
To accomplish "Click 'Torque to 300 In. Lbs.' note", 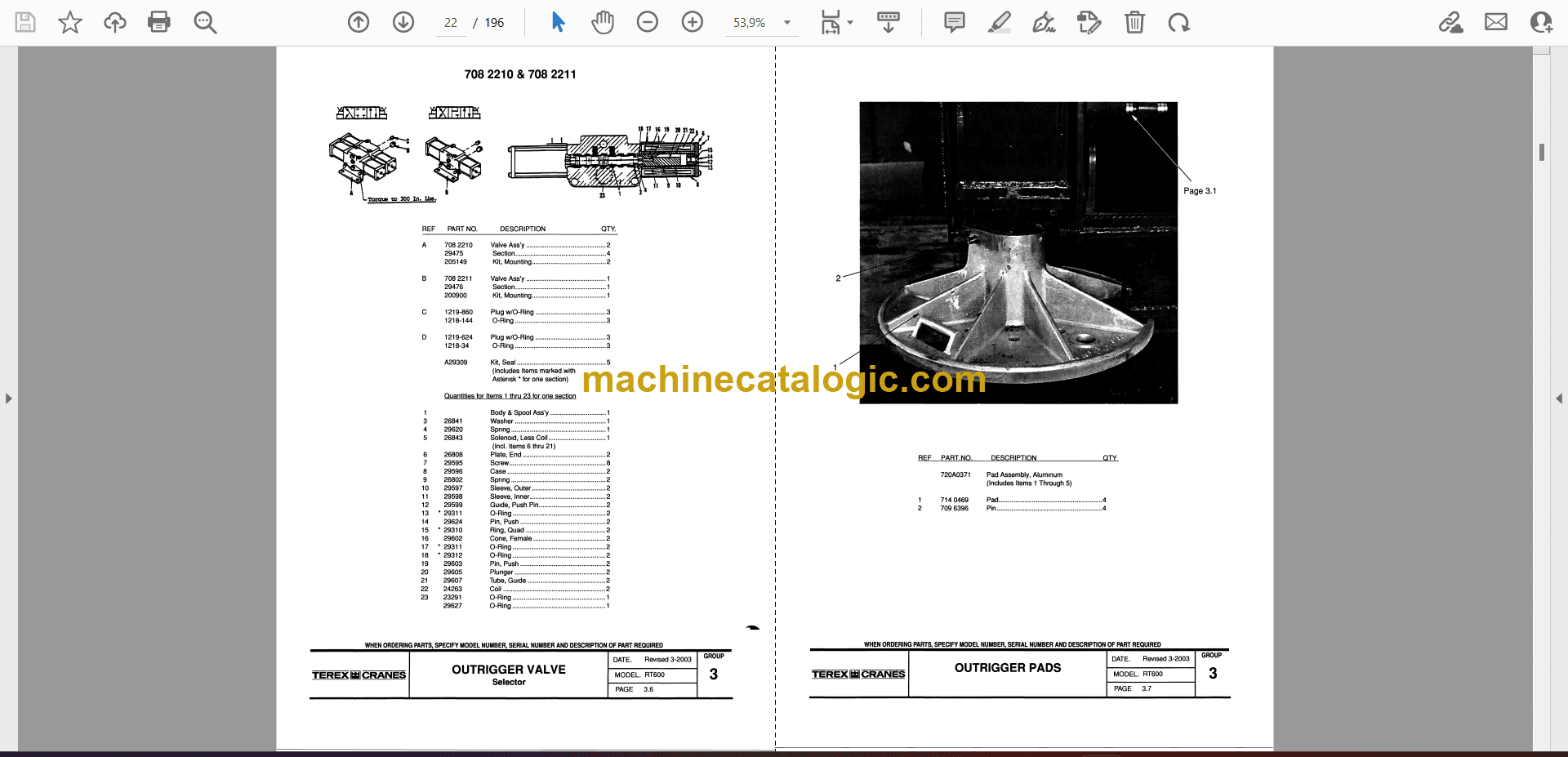I will (x=402, y=199).
